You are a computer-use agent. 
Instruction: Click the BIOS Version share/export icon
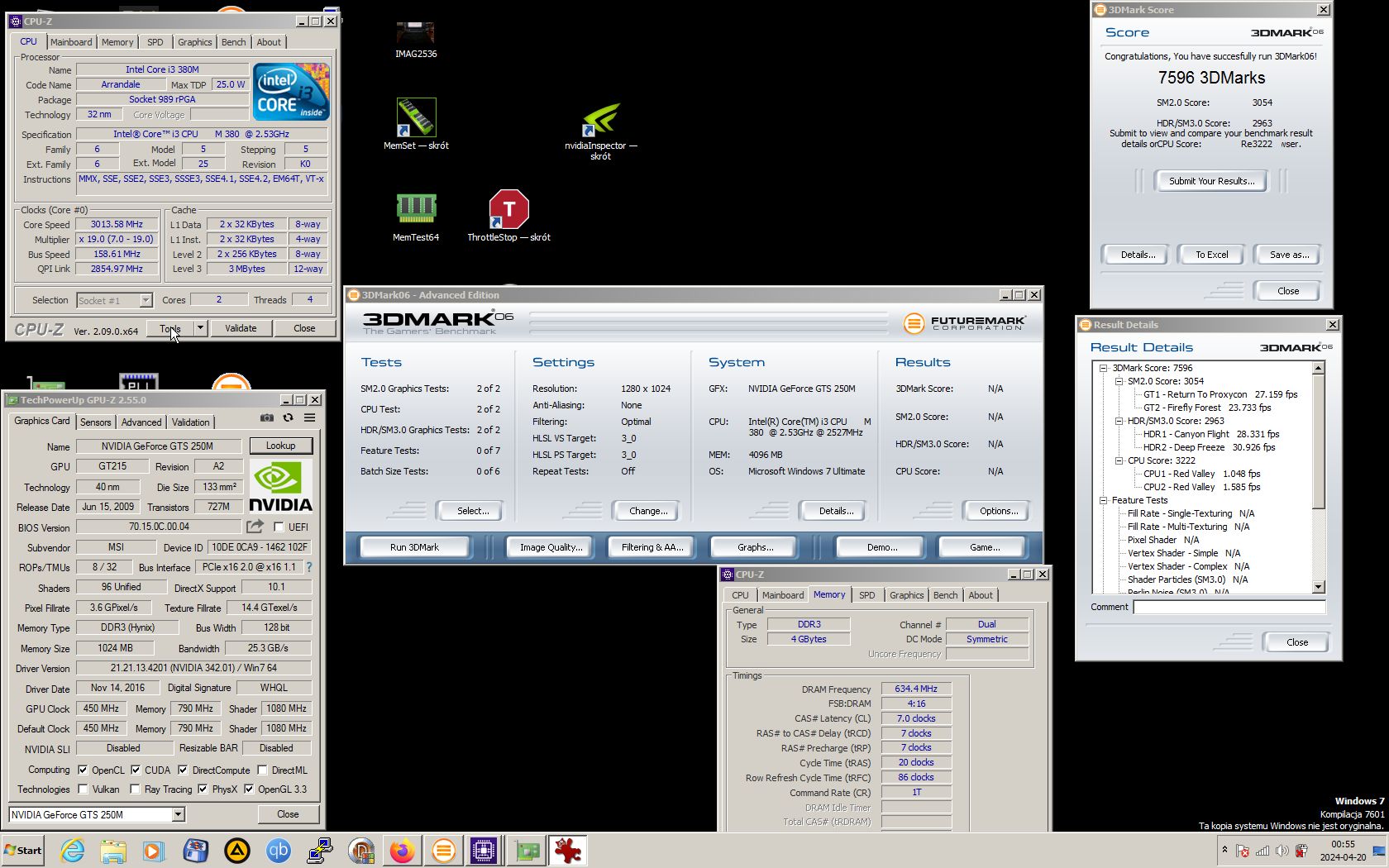coord(255,527)
